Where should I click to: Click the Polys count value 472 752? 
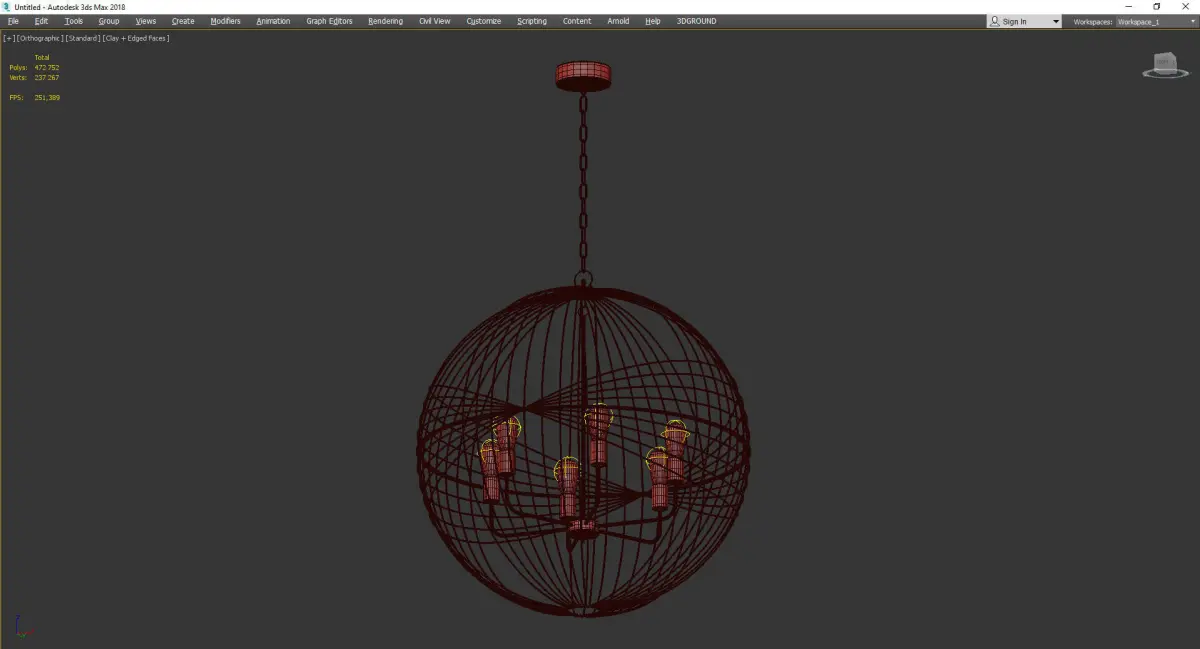pos(46,68)
